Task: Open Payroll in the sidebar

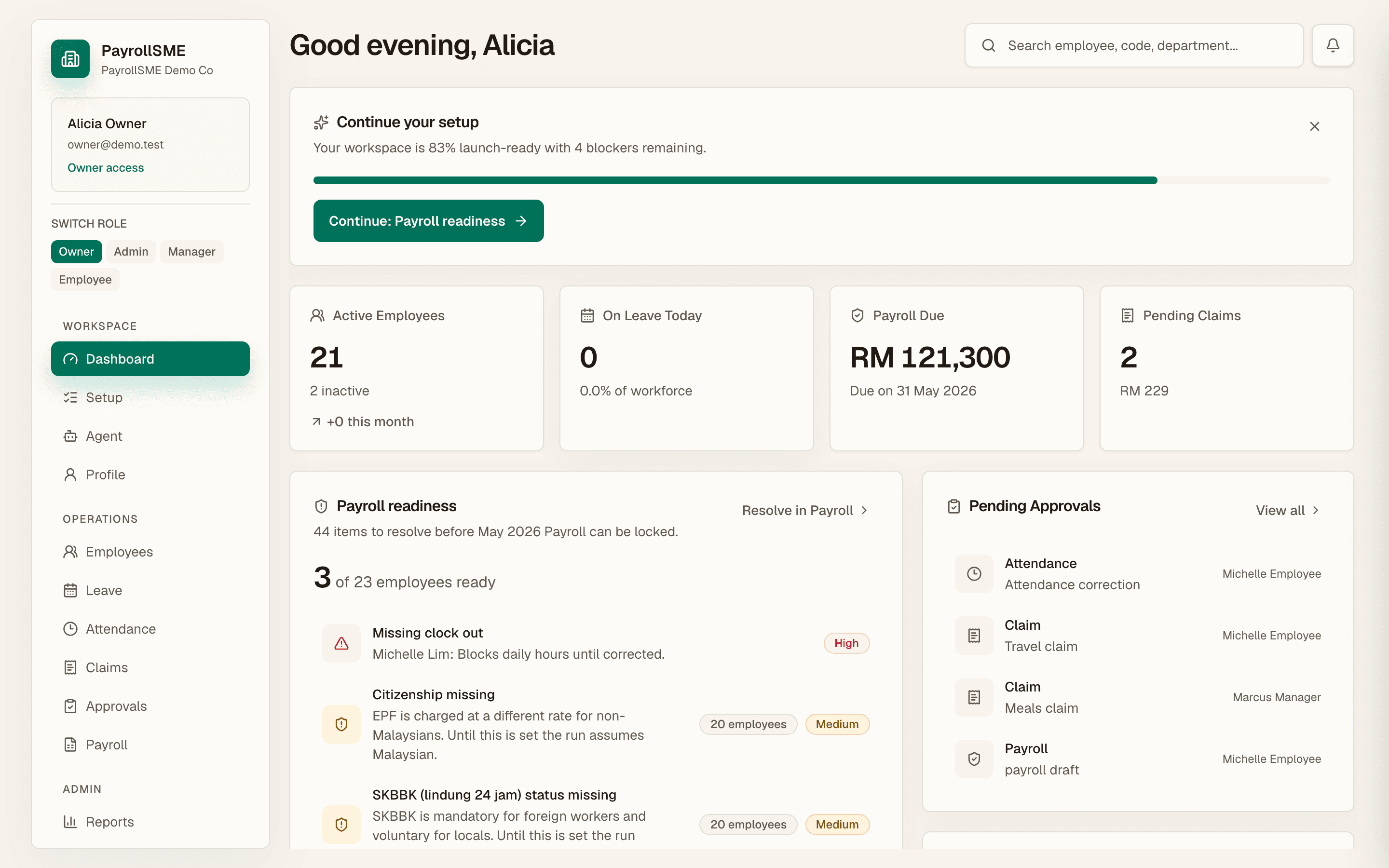Action: pos(150,745)
